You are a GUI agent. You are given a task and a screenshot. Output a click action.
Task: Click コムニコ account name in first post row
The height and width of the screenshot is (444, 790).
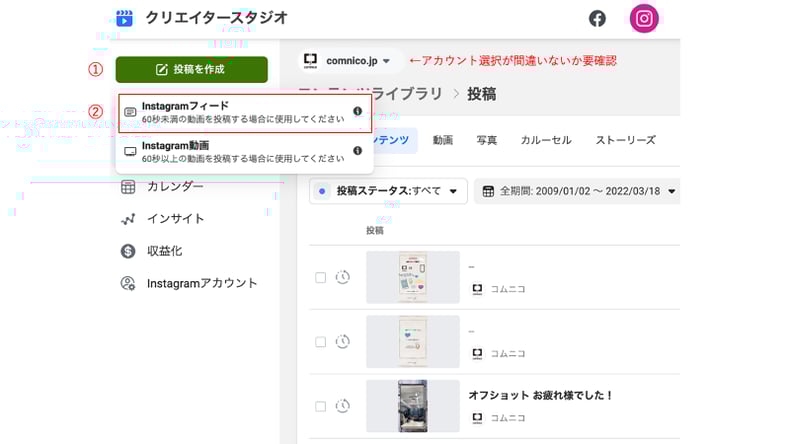[x=508, y=289]
